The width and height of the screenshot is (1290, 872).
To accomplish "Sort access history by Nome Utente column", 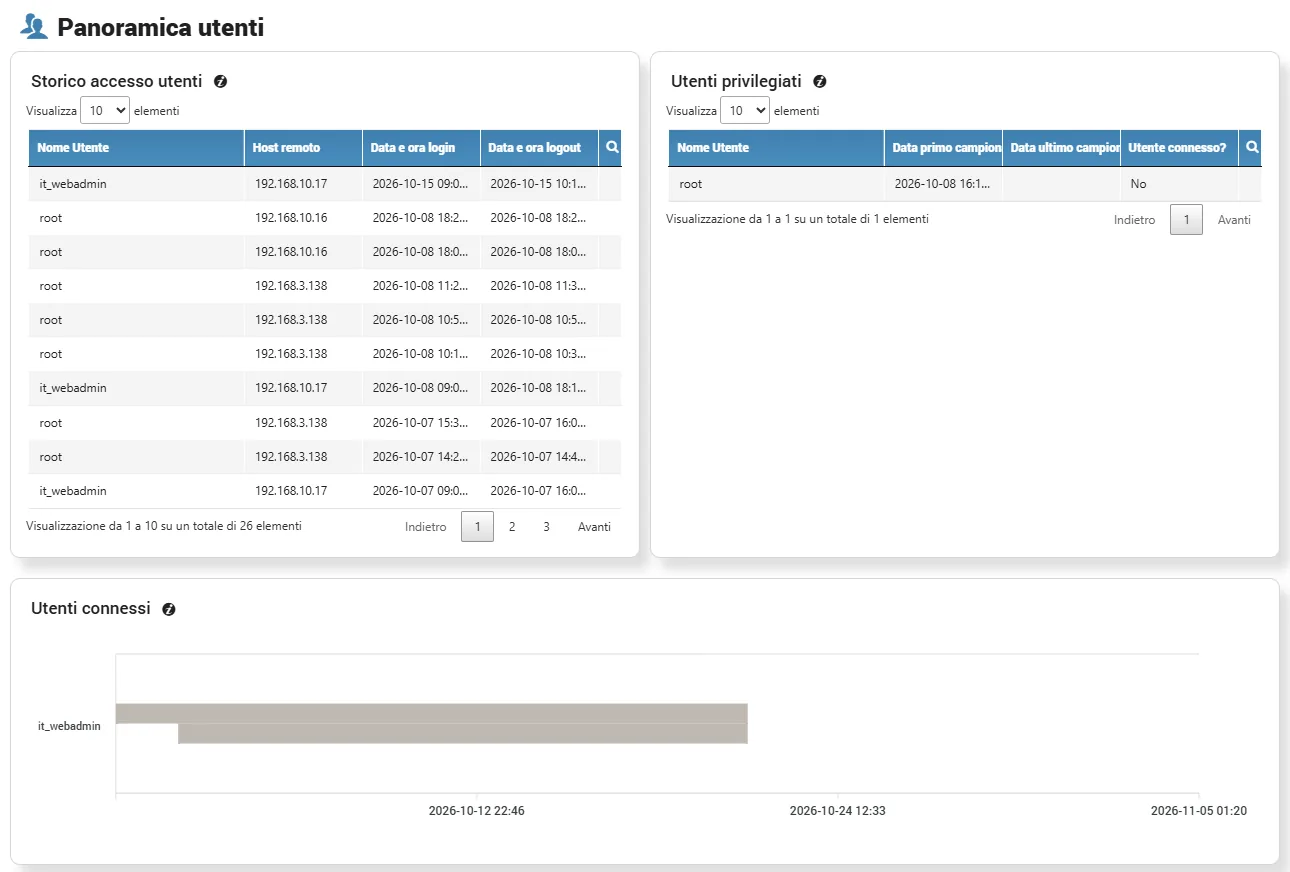I will point(136,148).
